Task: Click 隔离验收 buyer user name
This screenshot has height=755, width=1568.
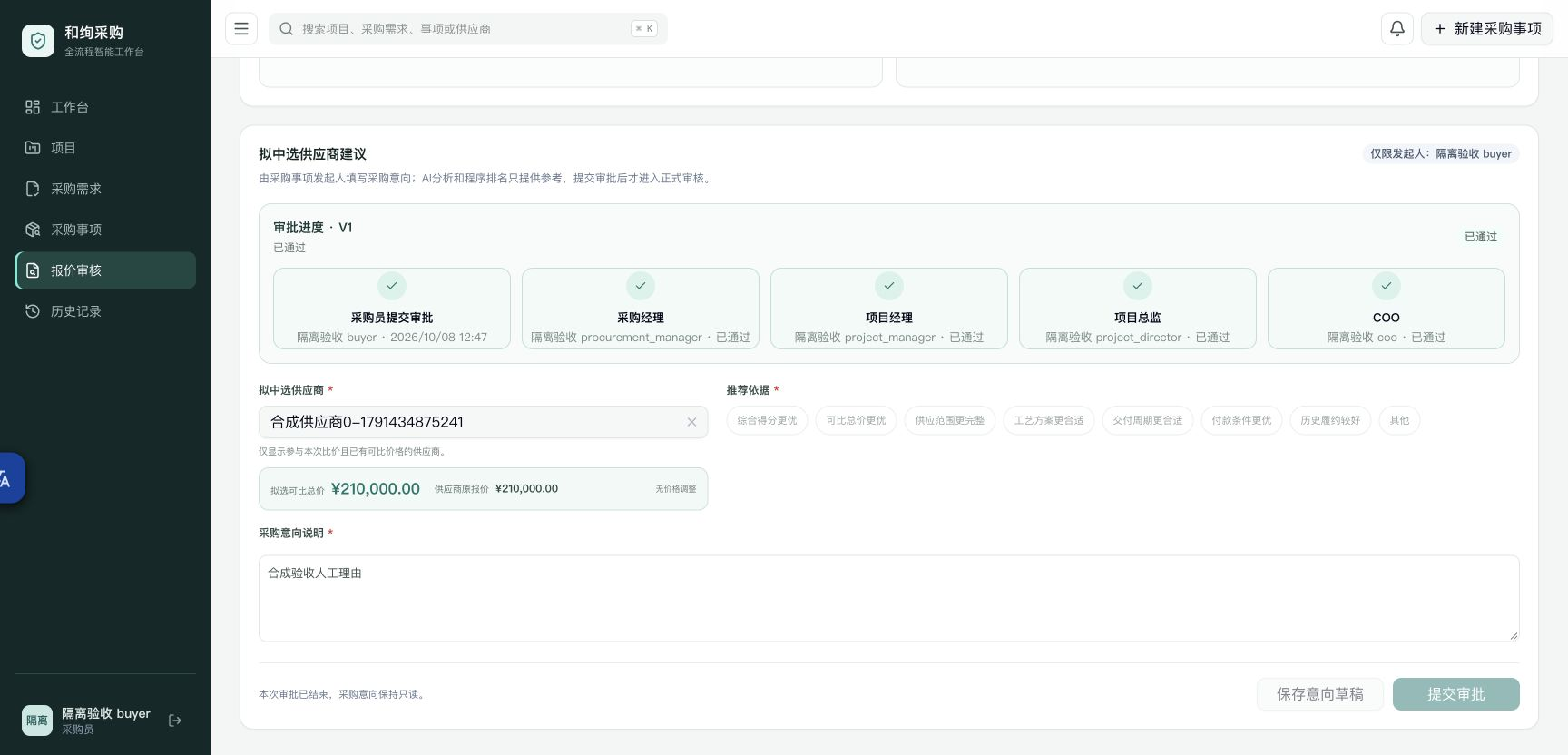Action: tap(106, 713)
